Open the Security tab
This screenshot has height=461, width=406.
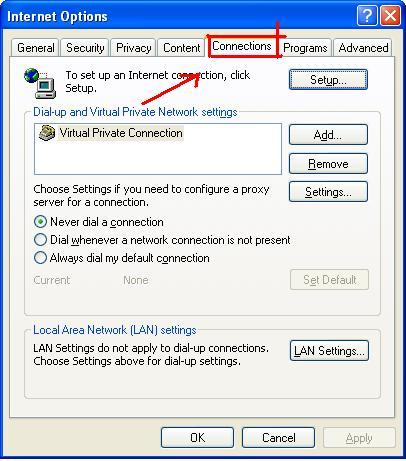pyautogui.click(x=85, y=48)
